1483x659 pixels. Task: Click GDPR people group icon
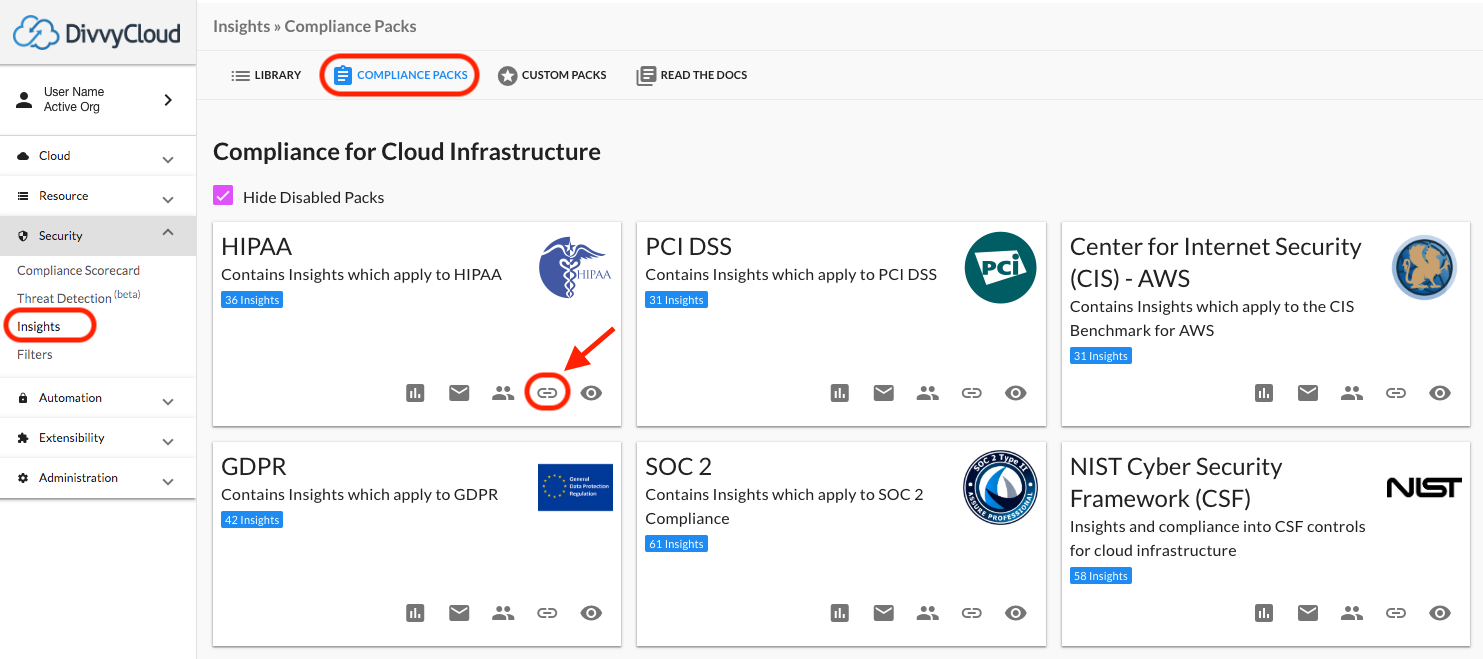coord(503,613)
